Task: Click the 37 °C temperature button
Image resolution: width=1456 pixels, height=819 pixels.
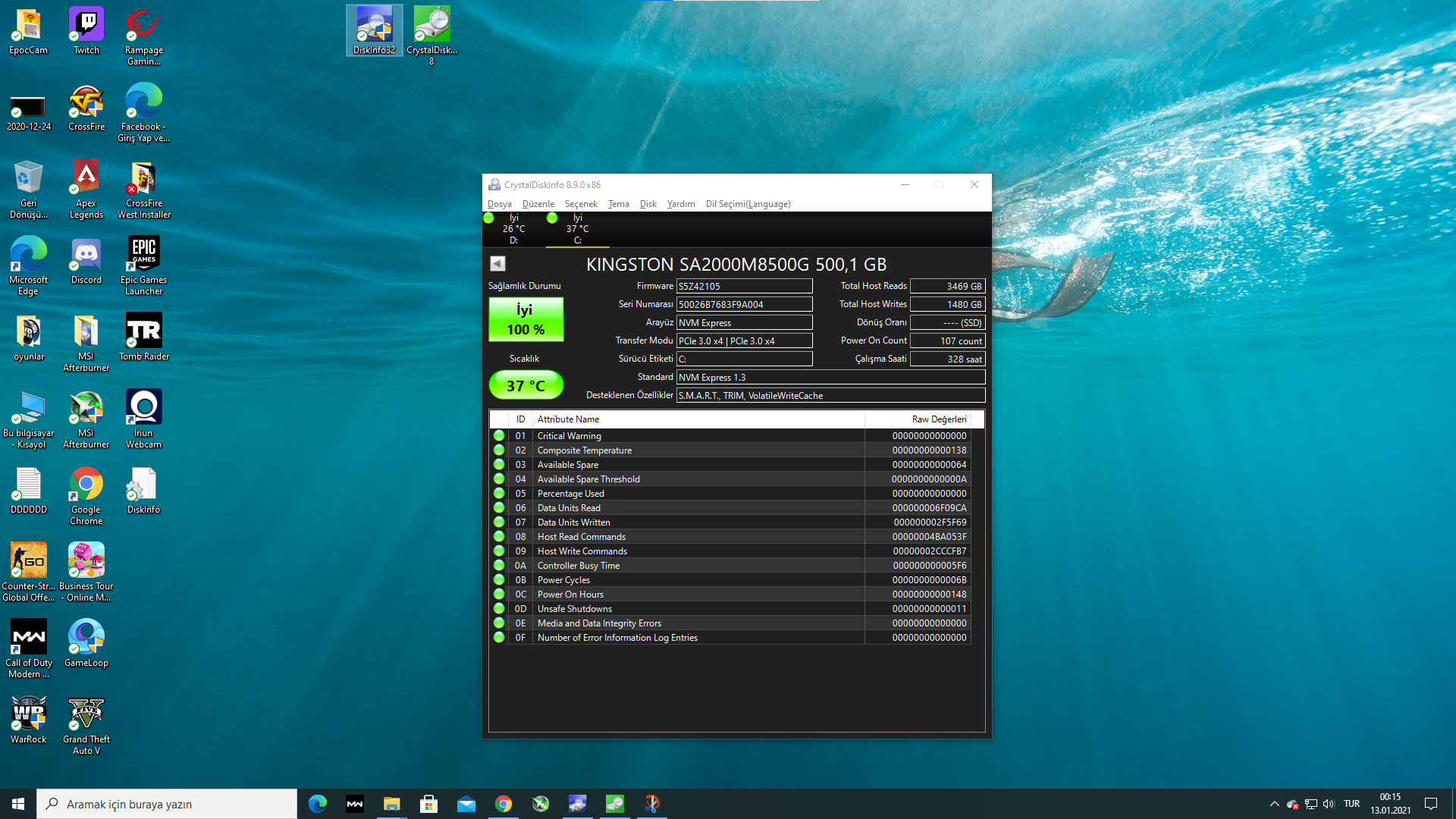Action: 526,385
